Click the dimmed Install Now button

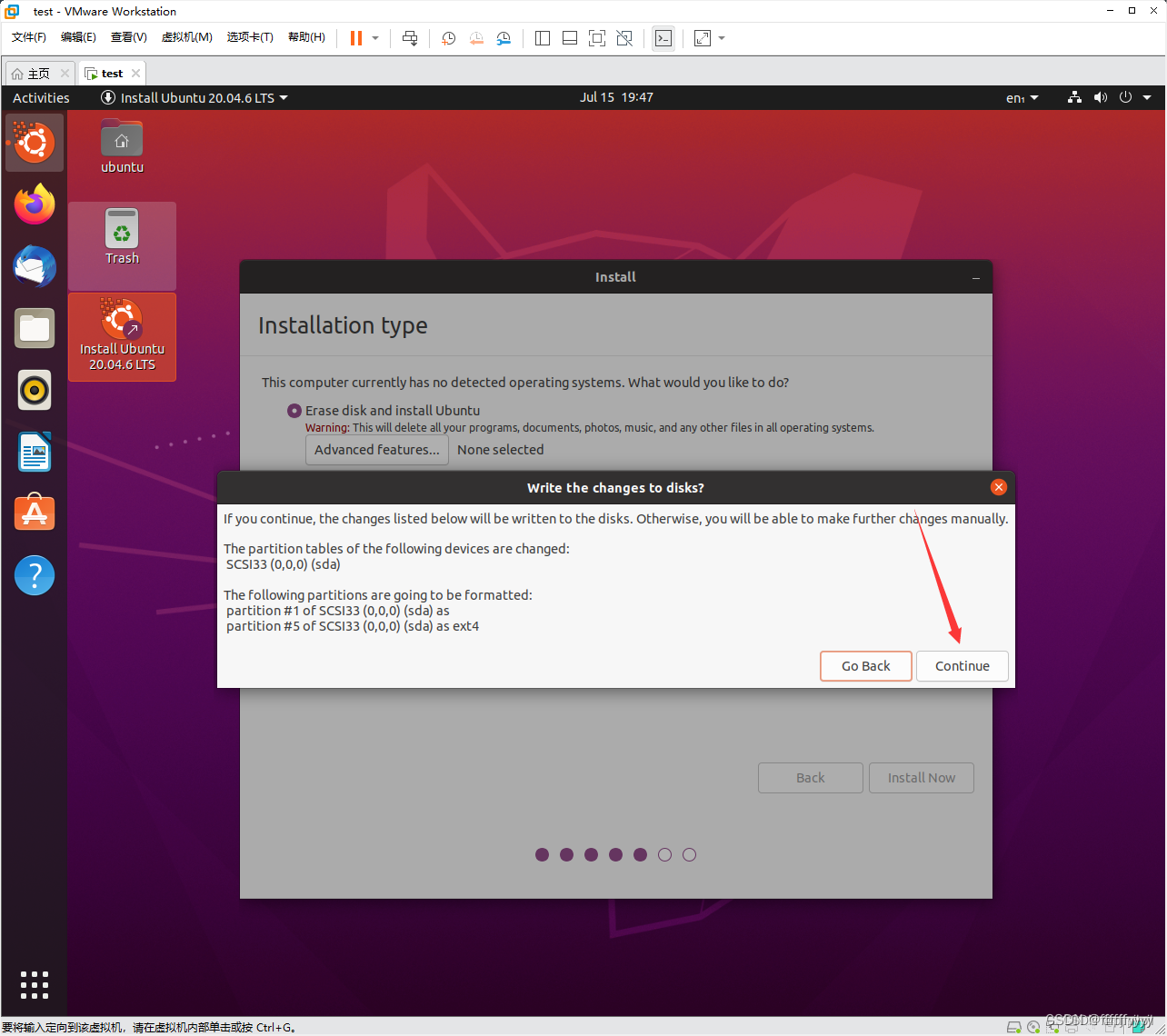click(922, 778)
